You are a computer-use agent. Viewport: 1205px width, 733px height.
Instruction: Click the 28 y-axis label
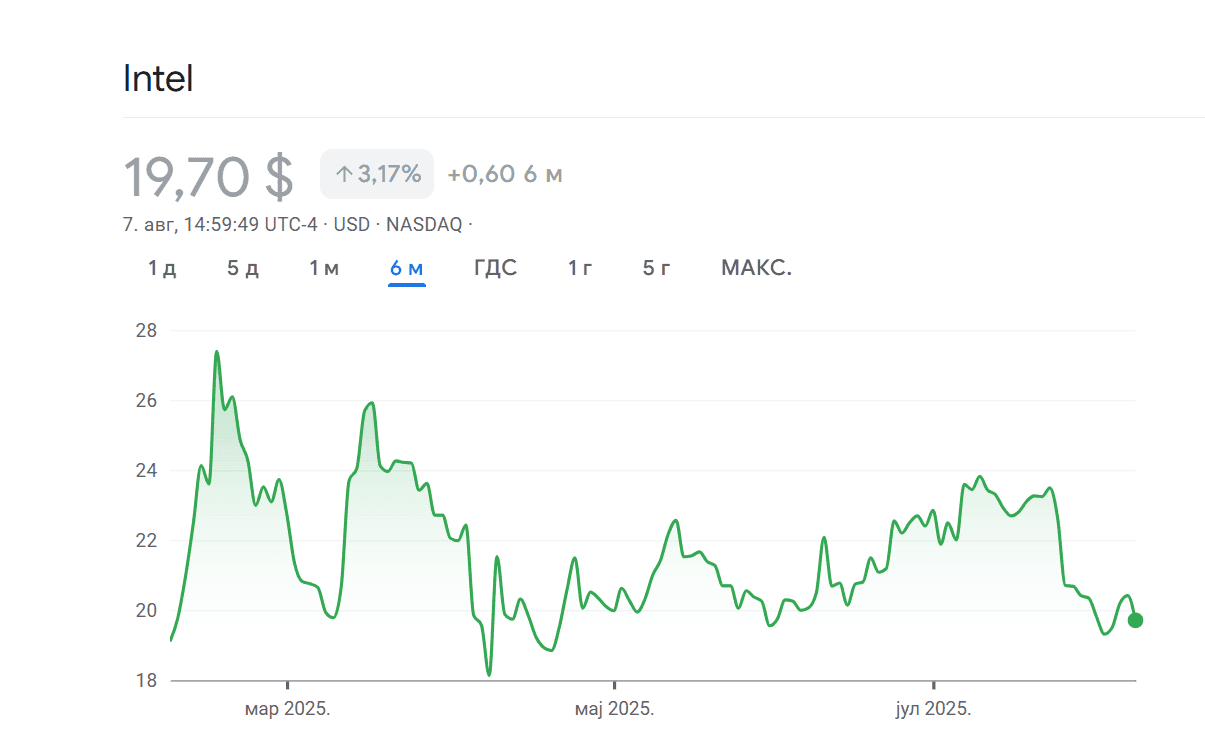146,330
